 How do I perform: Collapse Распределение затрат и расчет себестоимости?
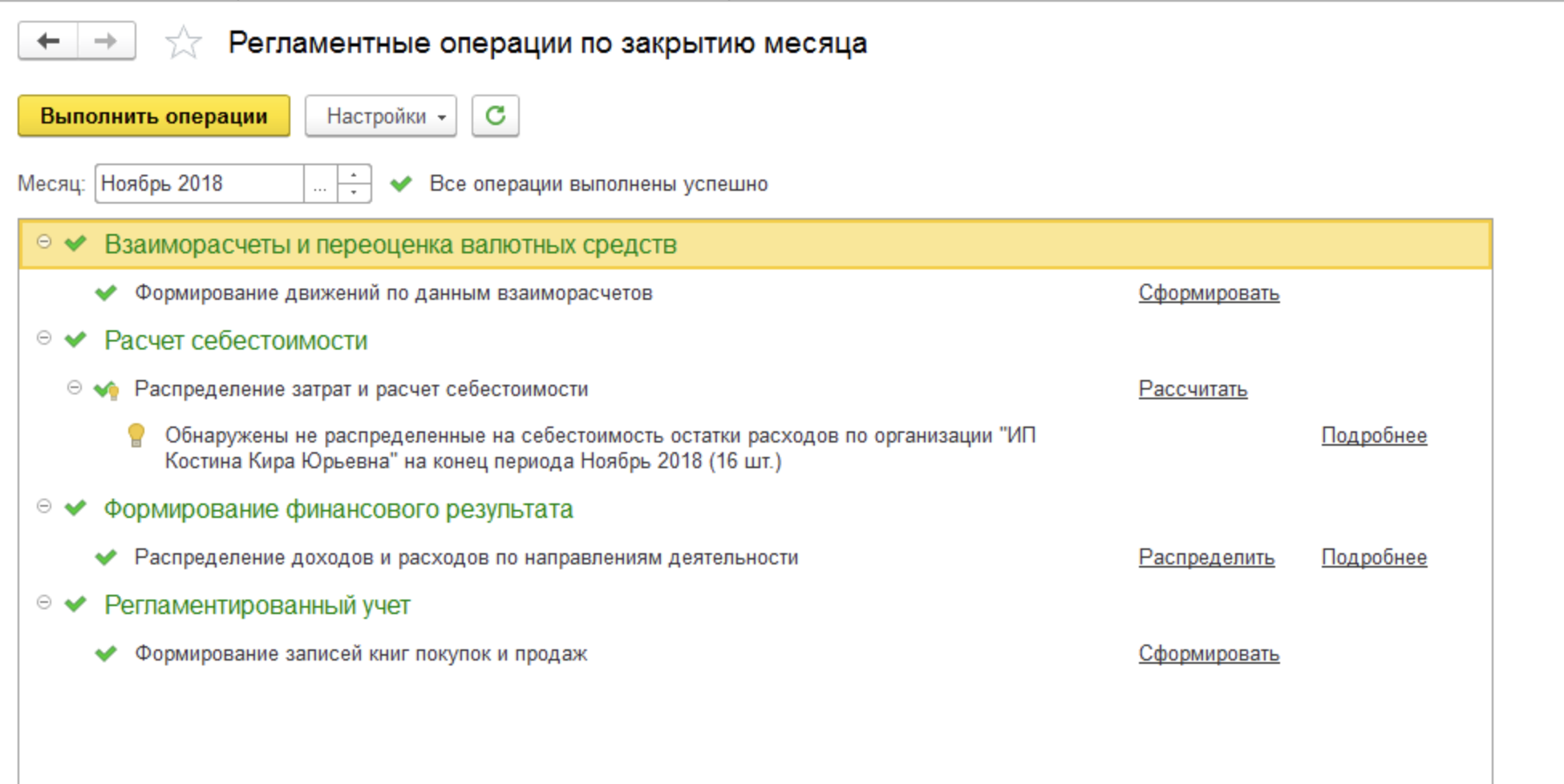[75, 388]
